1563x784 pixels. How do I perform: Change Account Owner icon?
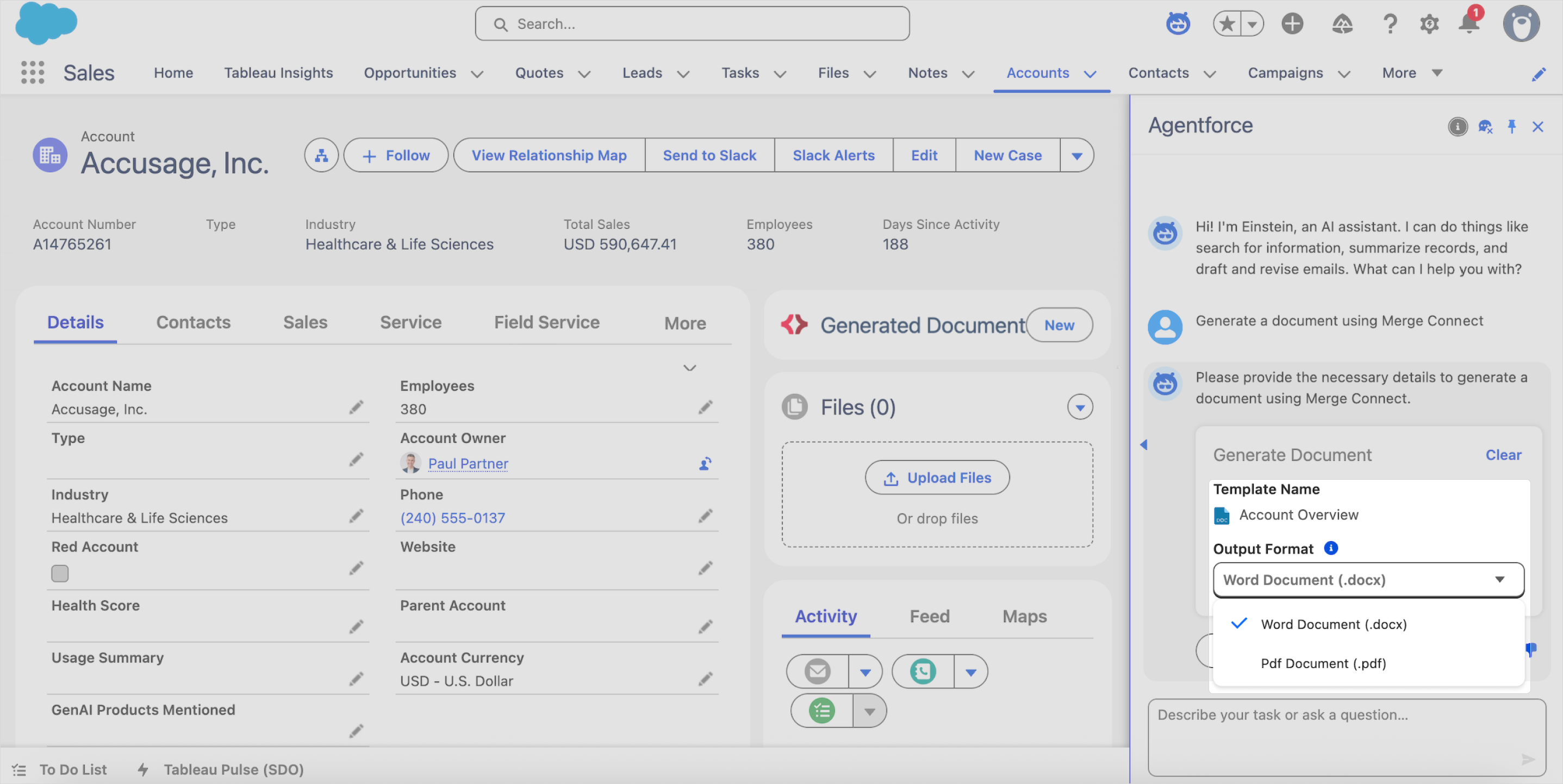705,464
